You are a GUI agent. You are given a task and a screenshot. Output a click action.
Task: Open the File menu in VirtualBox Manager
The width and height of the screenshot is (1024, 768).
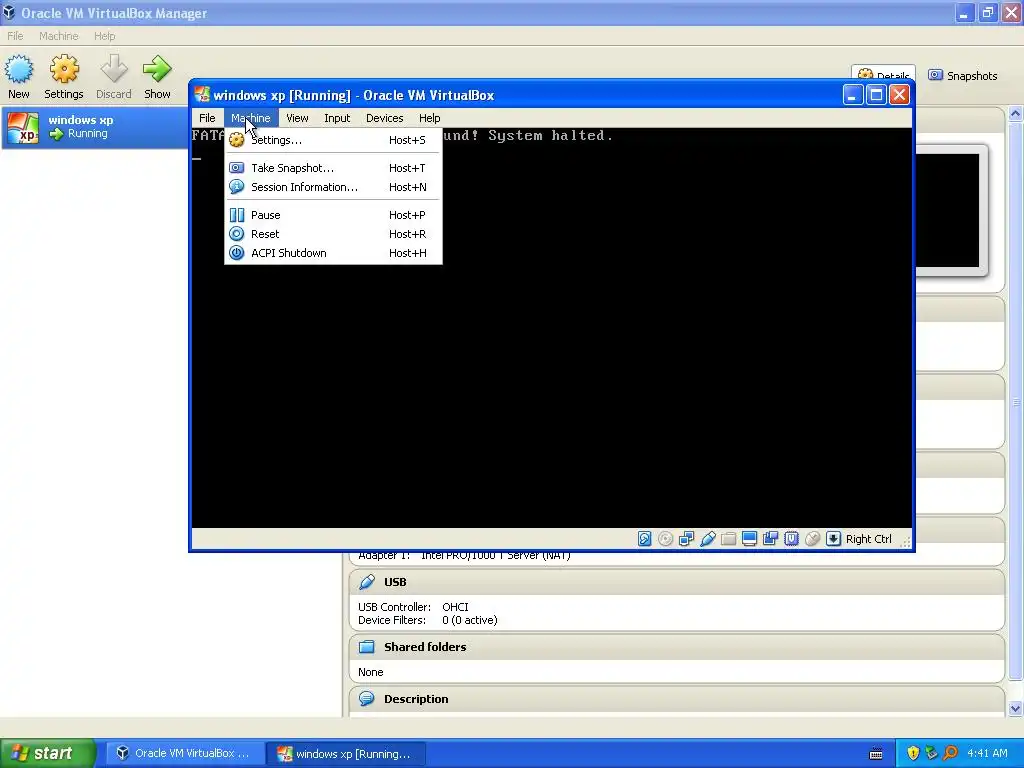(x=15, y=36)
